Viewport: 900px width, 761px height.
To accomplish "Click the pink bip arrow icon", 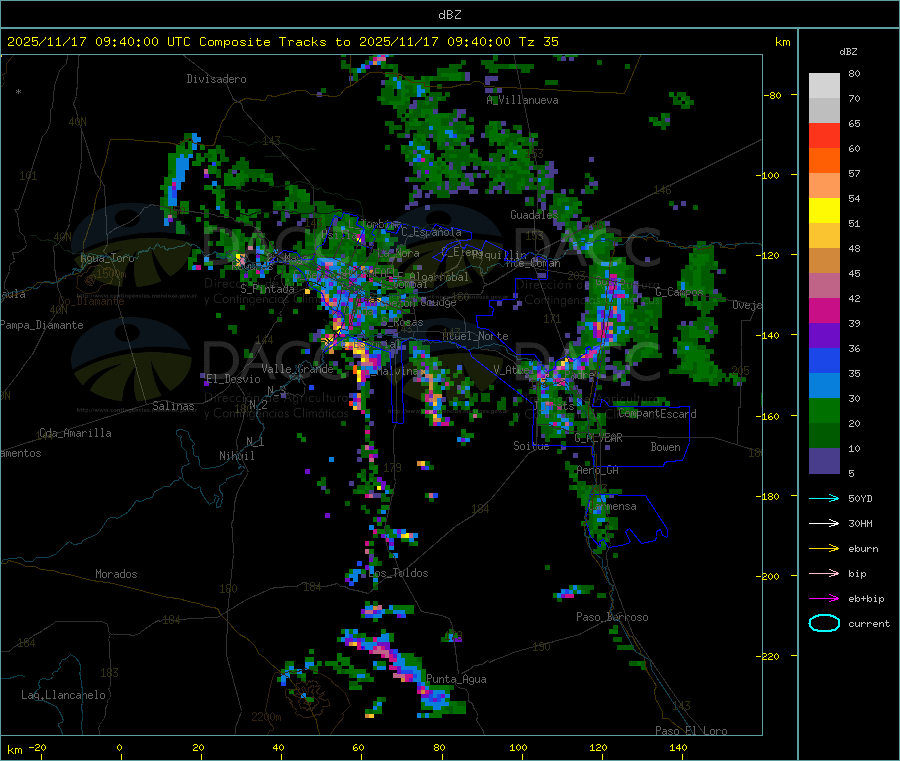I will [824, 573].
